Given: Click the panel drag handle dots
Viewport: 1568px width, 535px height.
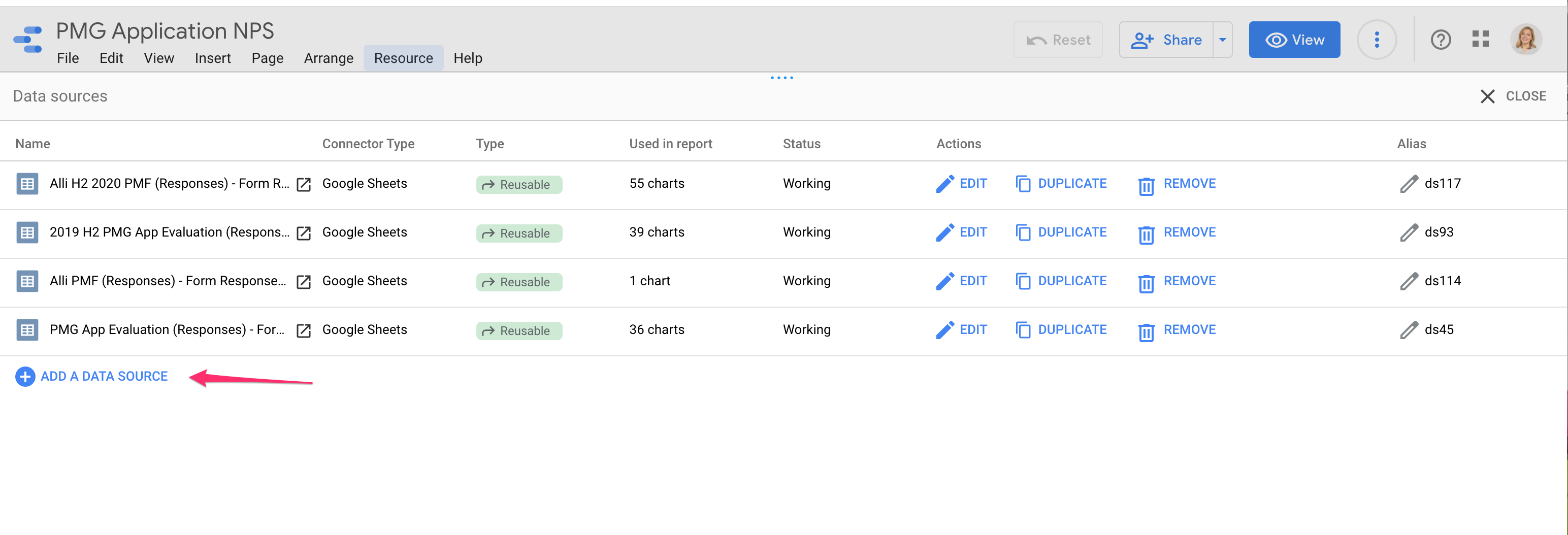Looking at the screenshot, I should pyautogui.click(x=781, y=78).
